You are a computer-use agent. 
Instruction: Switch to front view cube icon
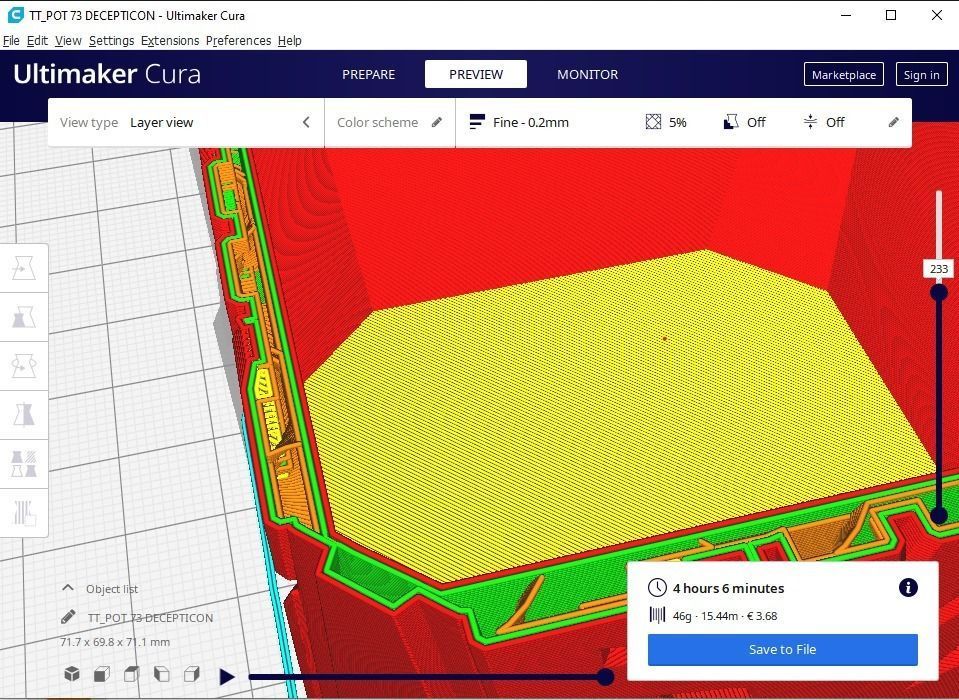pos(102,674)
